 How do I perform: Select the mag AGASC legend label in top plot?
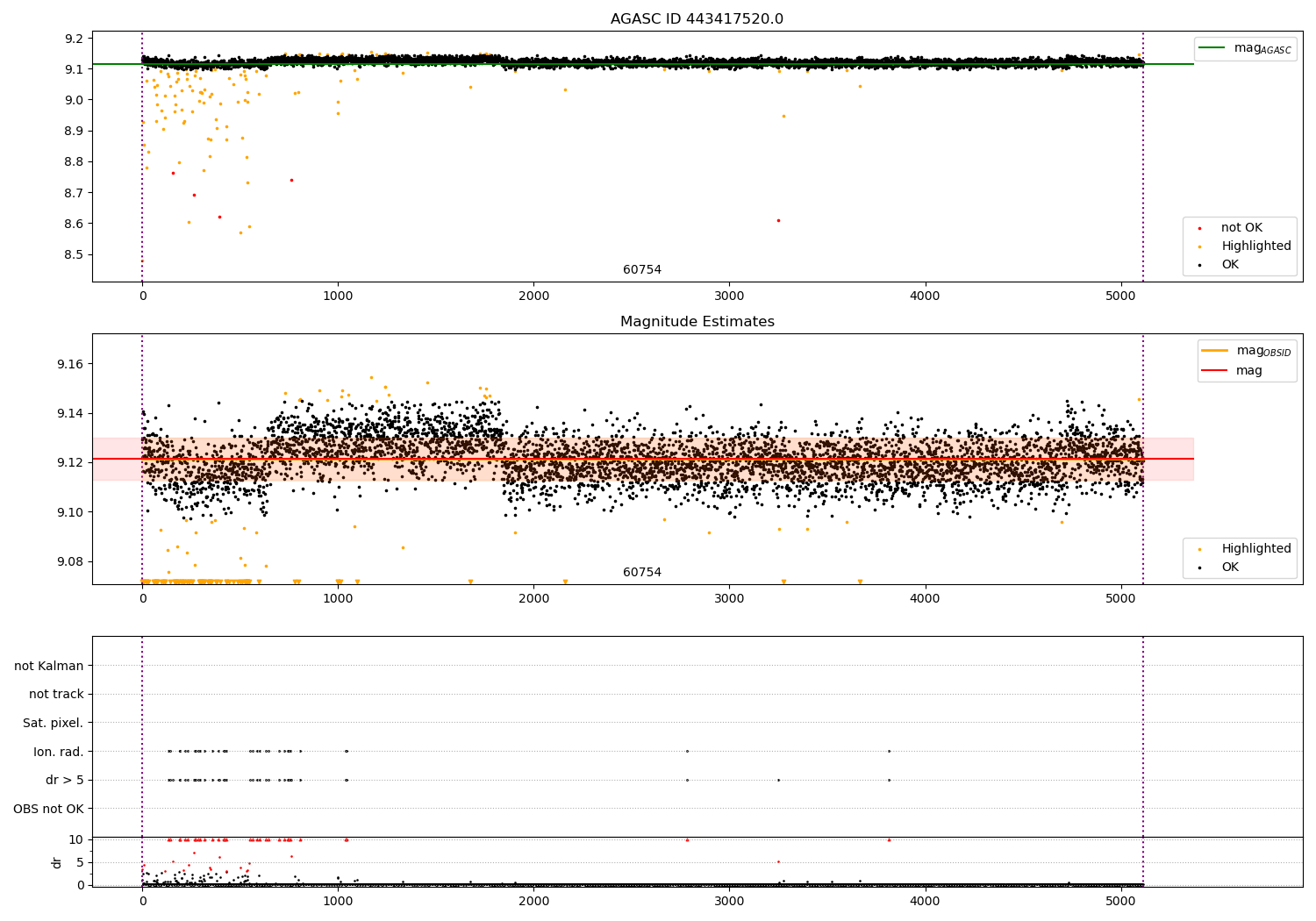1262,49
